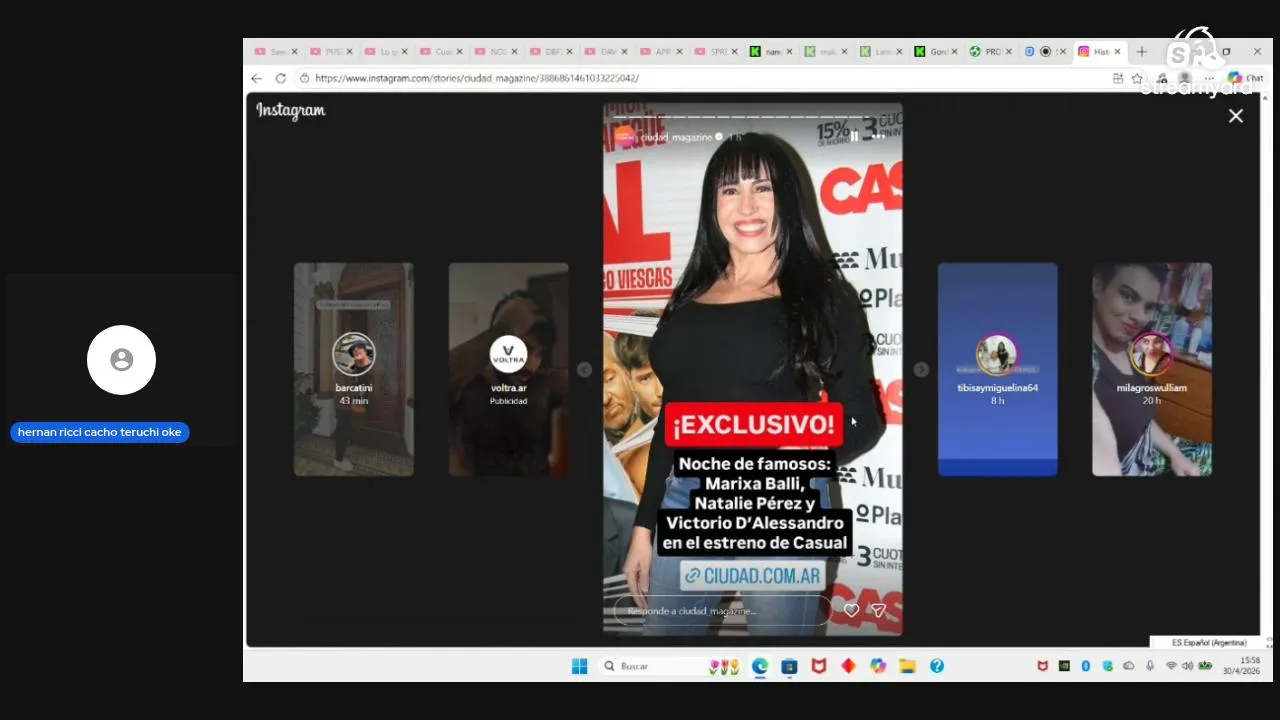
Task: Reload the browser page
Action: [280, 78]
